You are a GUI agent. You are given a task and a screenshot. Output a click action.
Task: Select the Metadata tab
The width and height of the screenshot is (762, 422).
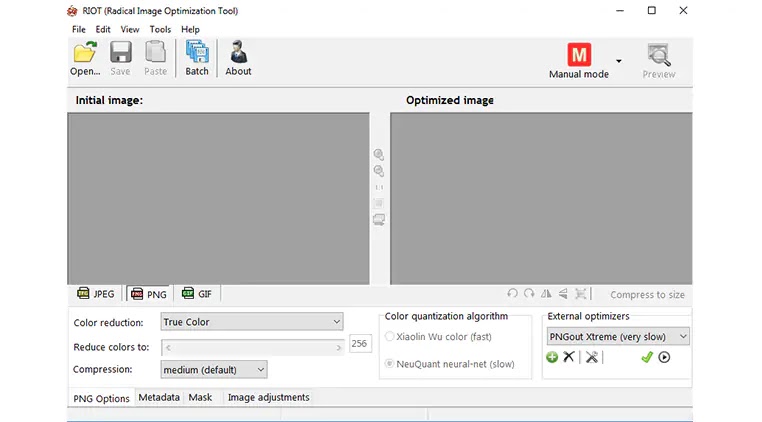(159, 397)
